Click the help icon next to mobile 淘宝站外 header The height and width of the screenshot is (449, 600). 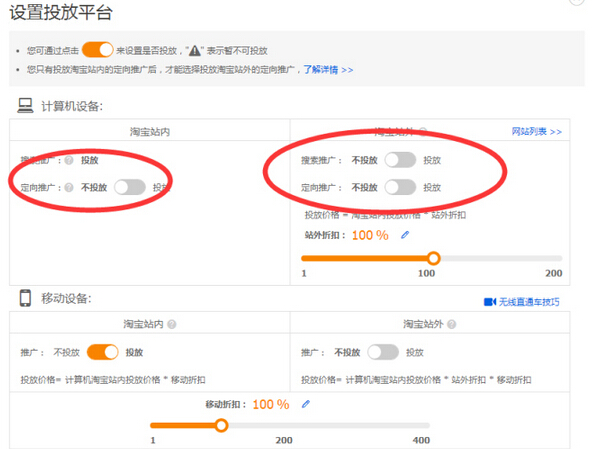pyautogui.click(x=452, y=324)
